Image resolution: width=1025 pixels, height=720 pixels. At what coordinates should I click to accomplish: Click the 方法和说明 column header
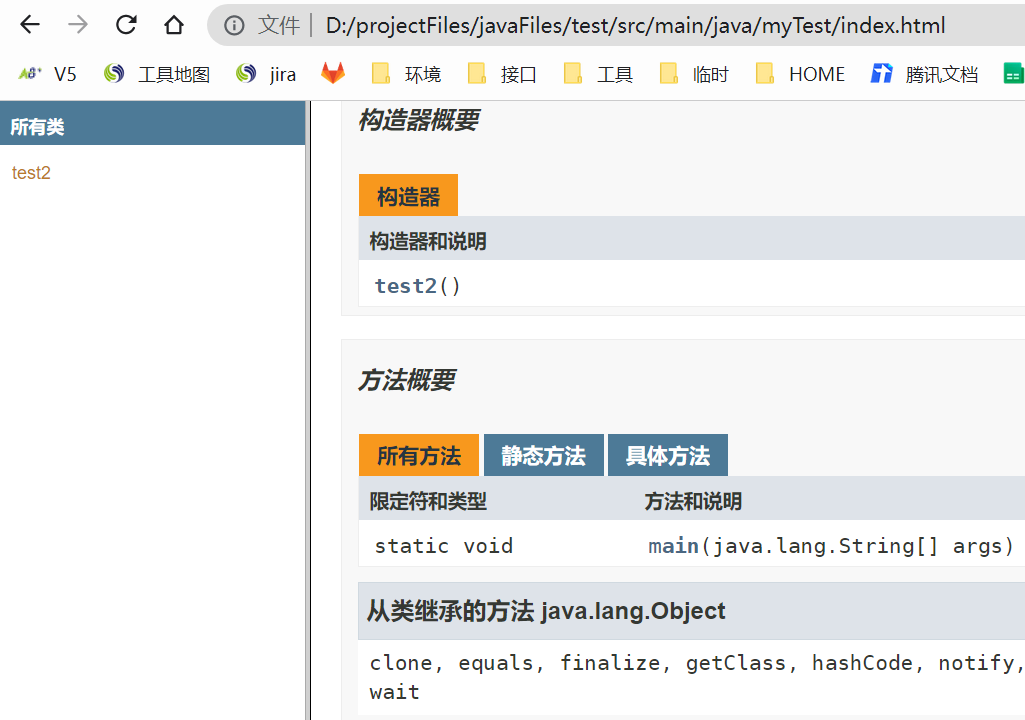[693, 502]
